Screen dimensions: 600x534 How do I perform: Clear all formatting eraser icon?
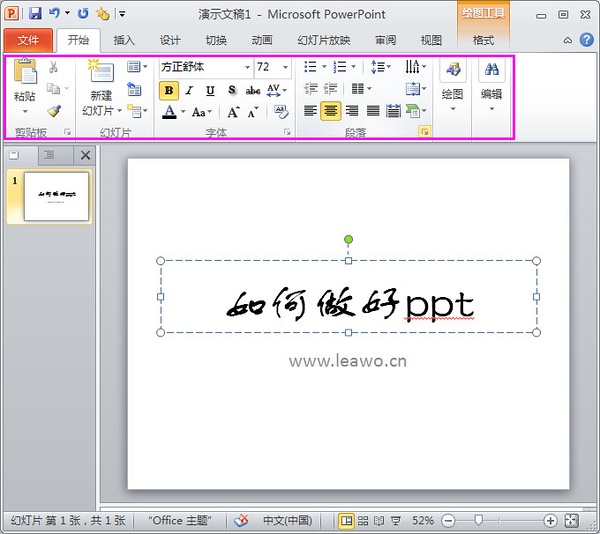281,111
